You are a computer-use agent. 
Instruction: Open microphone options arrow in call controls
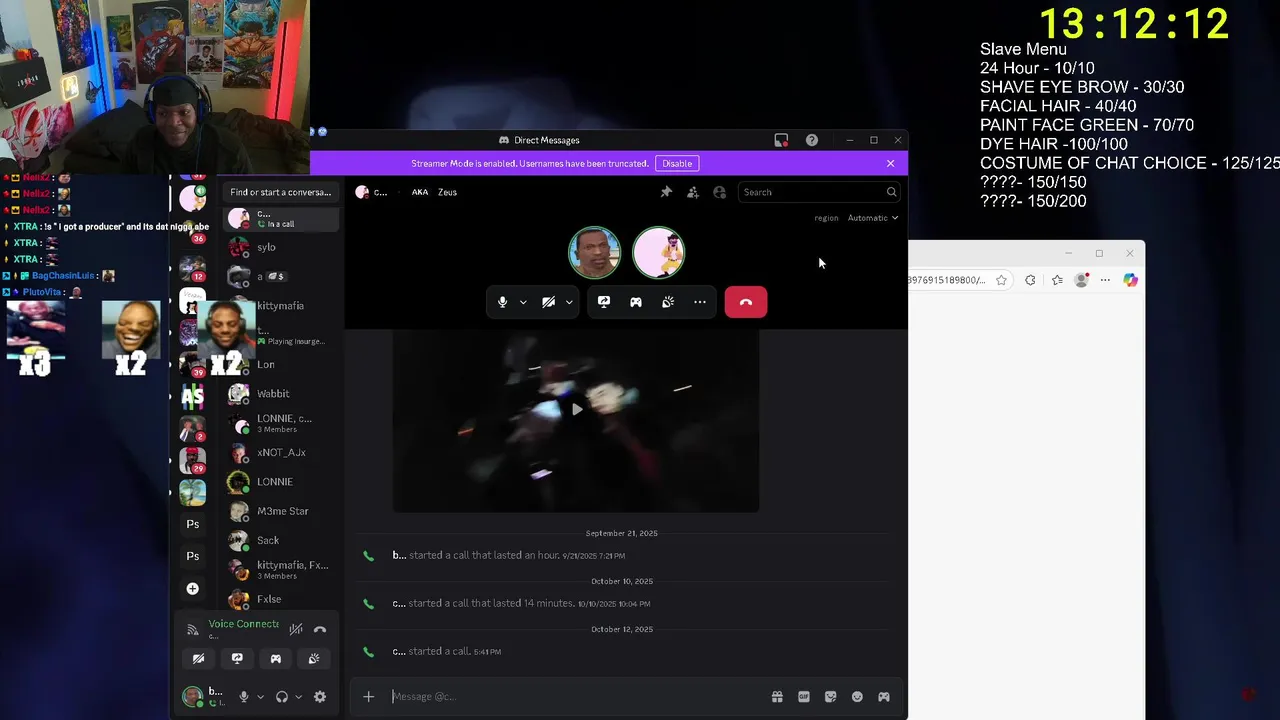click(x=522, y=302)
